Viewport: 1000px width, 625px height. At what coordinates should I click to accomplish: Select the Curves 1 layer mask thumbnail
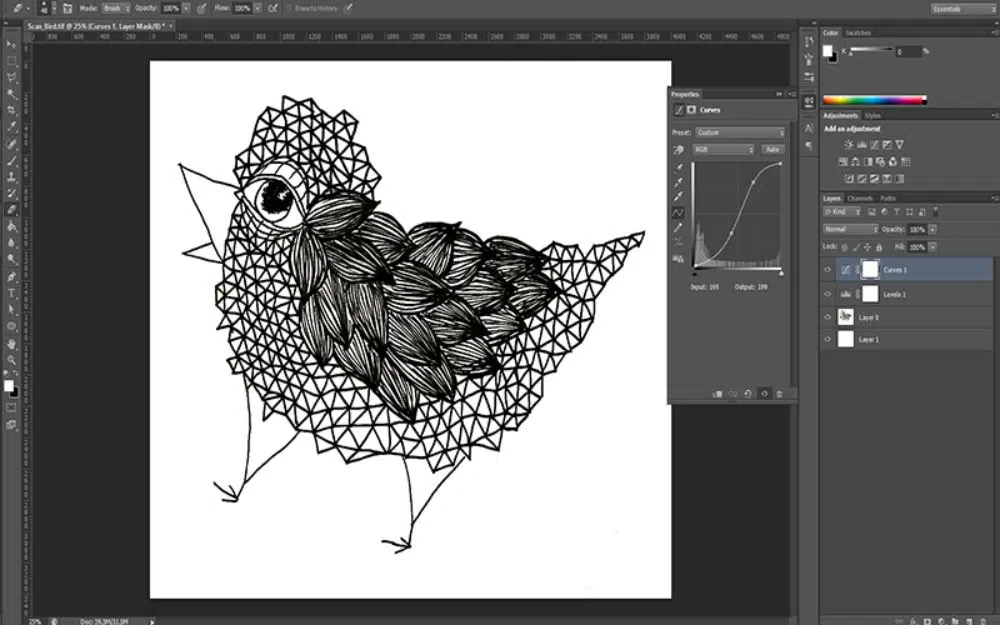[x=870, y=270]
